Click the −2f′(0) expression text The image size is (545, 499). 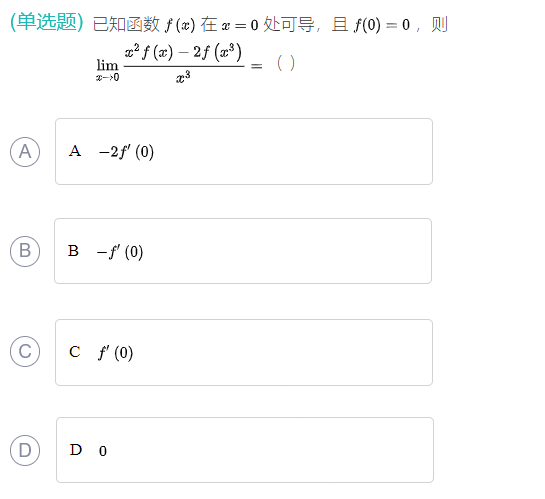tap(127, 152)
